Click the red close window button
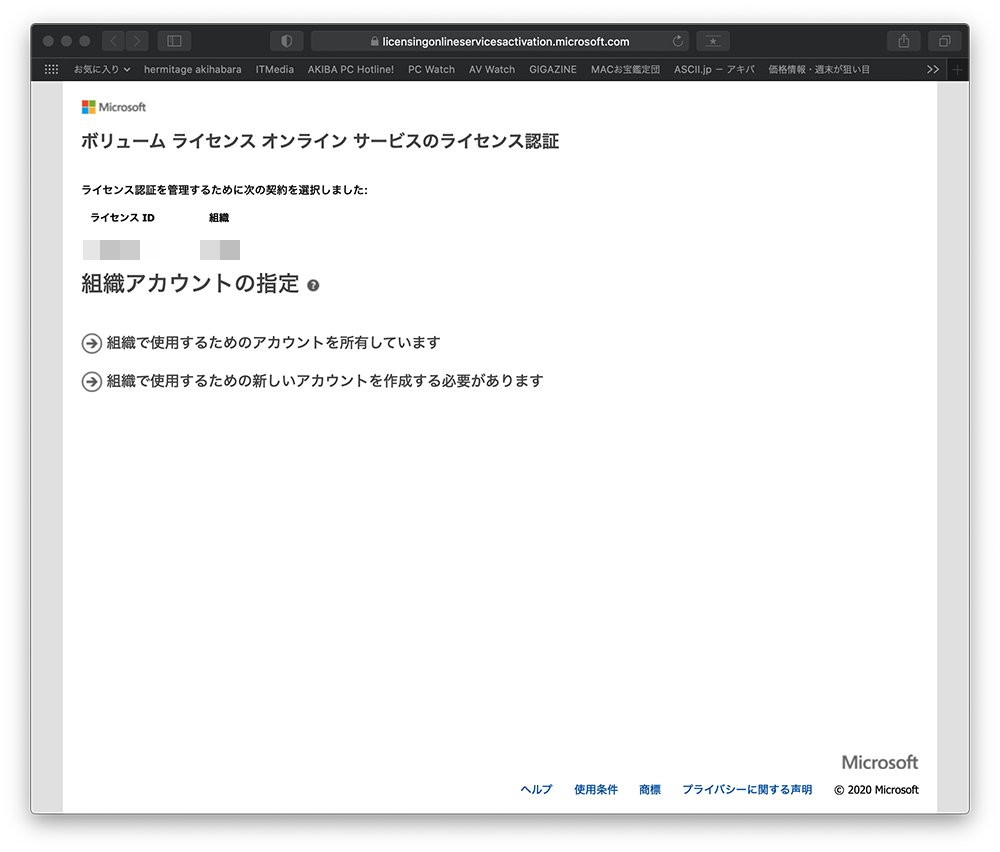Image resolution: width=1000 pixels, height=852 pixels. 48,41
